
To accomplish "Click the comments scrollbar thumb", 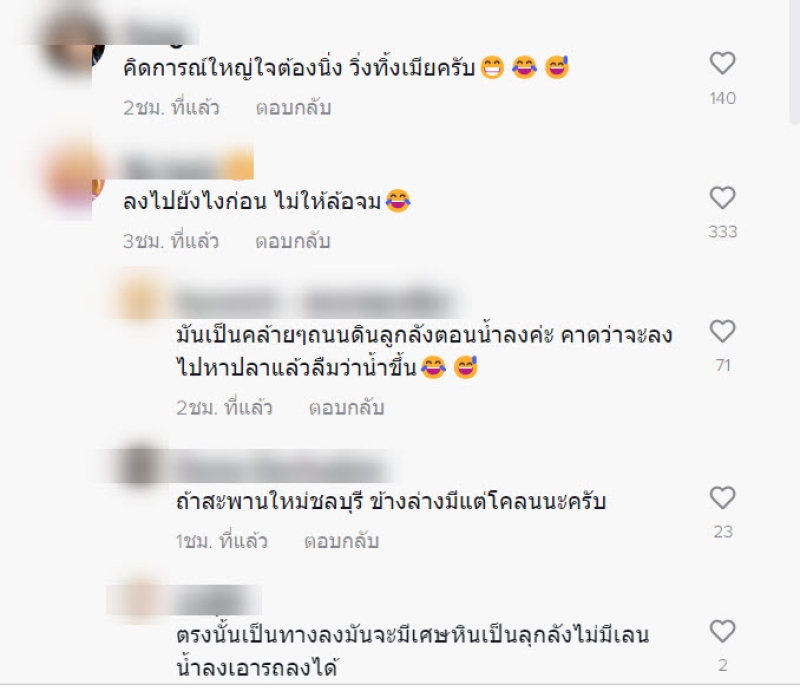I will (x=794, y=61).
